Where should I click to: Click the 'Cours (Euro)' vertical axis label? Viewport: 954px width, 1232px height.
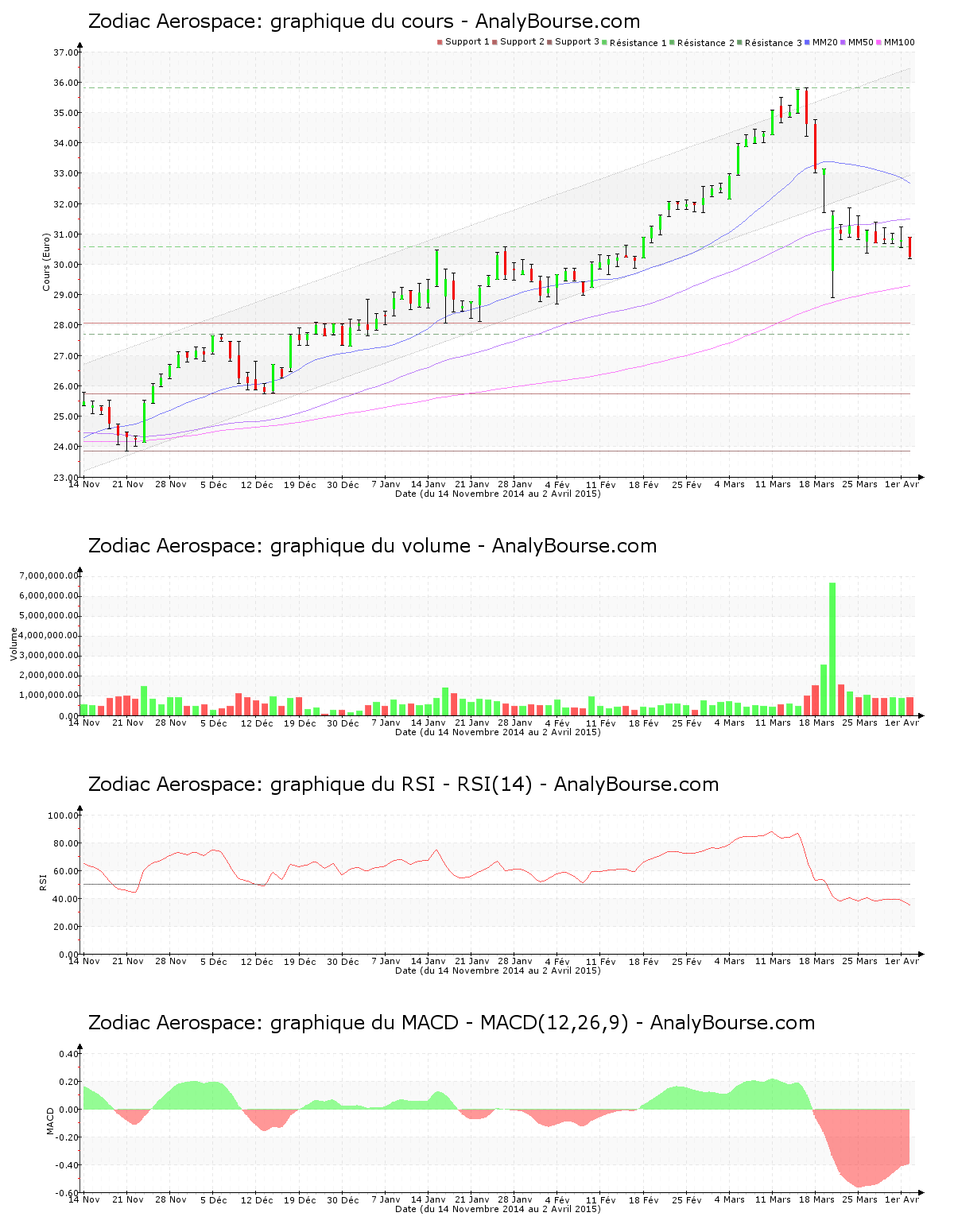pos(46,262)
